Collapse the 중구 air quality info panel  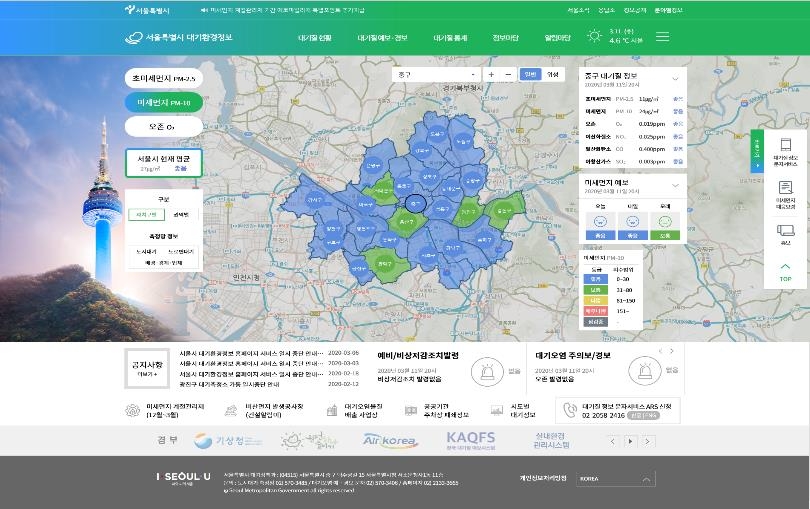point(675,76)
